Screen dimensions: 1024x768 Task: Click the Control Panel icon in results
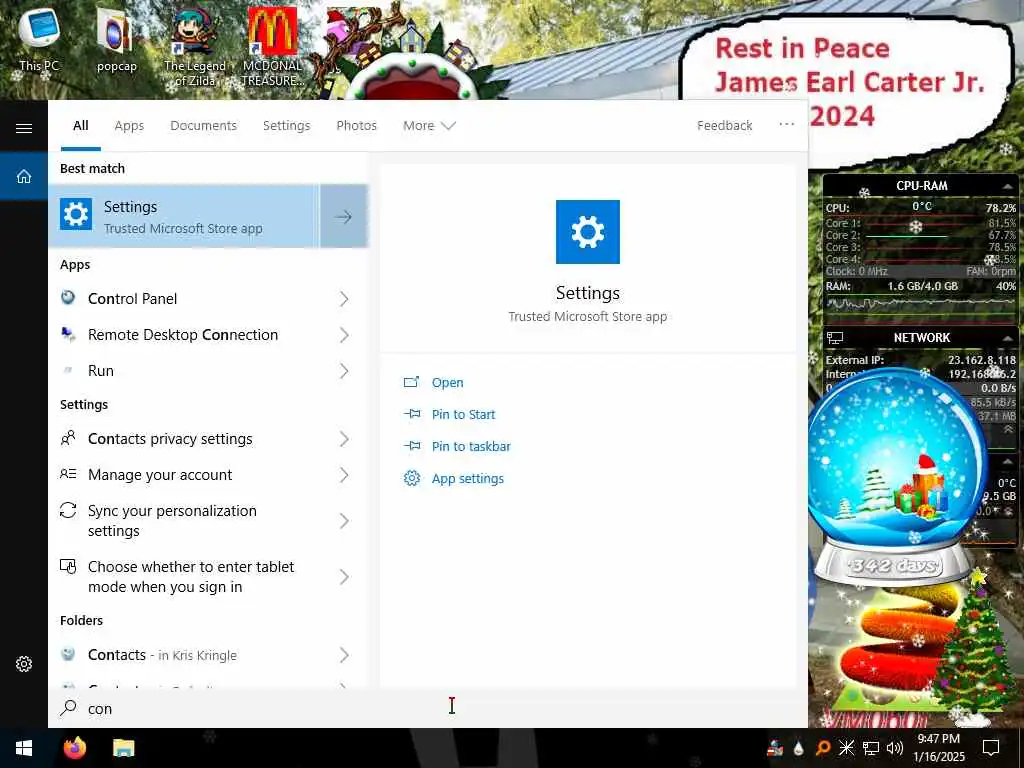click(x=68, y=298)
